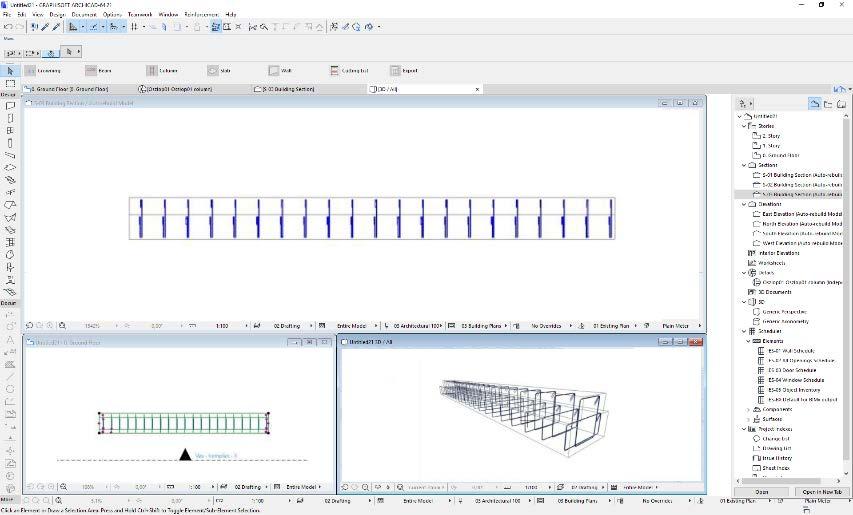The width and height of the screenshot is (853, 515).
Task: Expand the Components folder in Navigator
Action: click(x=749, y=409)
